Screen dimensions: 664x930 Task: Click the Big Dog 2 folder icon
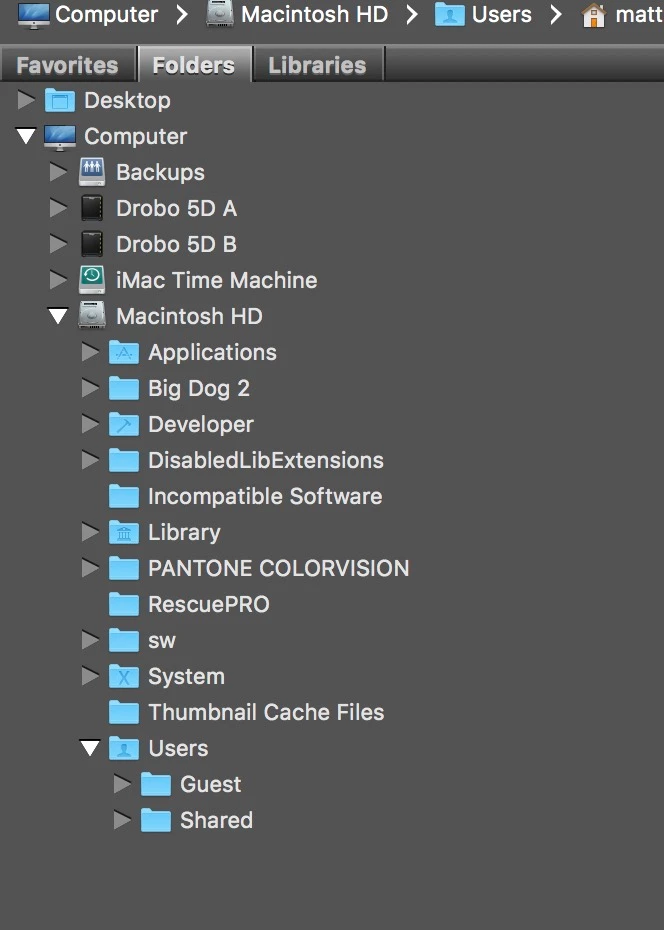click(124, 388)
